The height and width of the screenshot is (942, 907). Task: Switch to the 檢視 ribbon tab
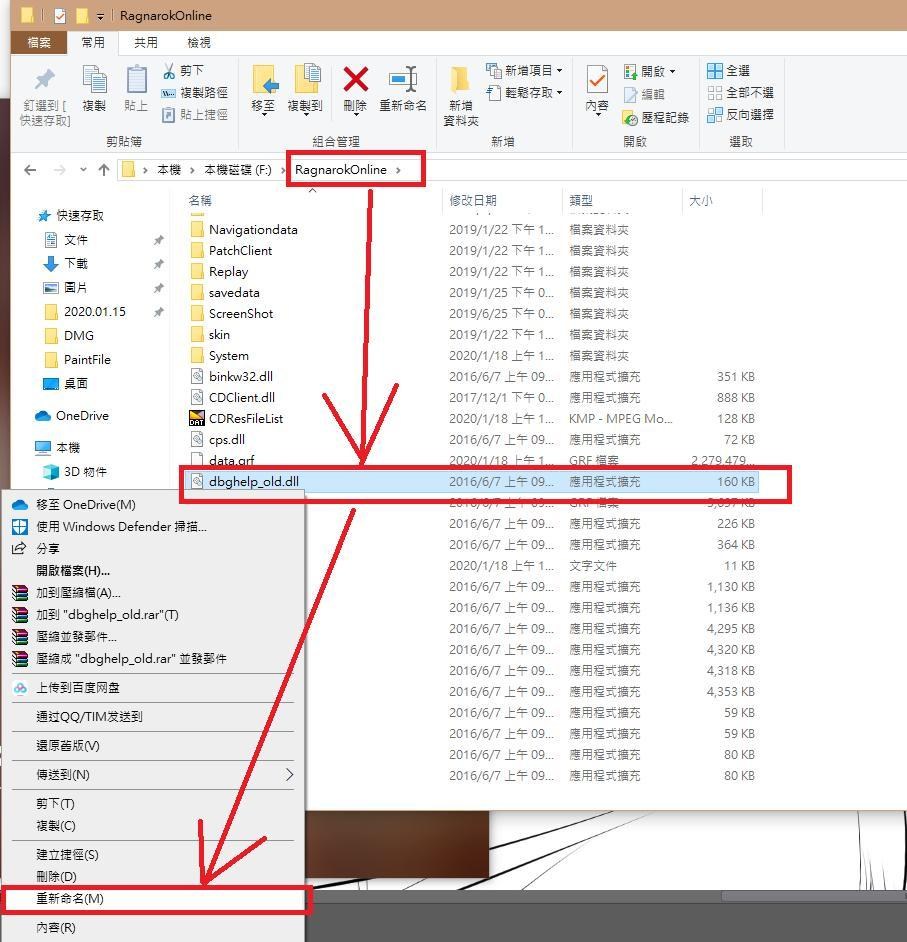click(199, 43)
